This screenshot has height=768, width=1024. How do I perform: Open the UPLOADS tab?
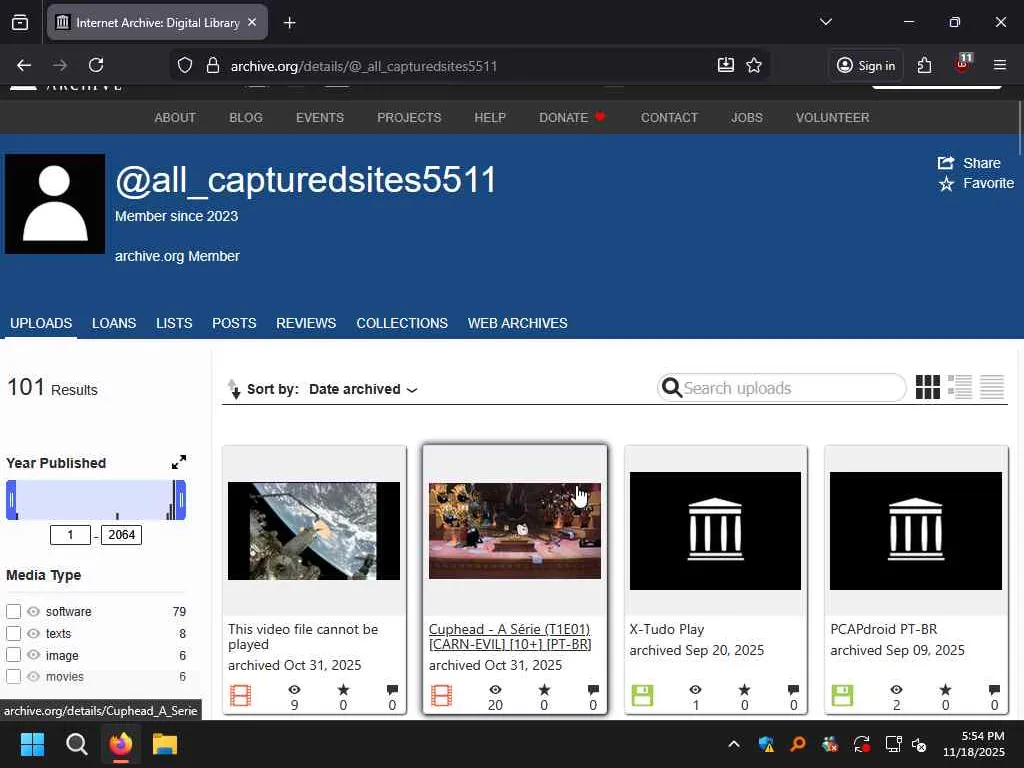click(41, 323)
